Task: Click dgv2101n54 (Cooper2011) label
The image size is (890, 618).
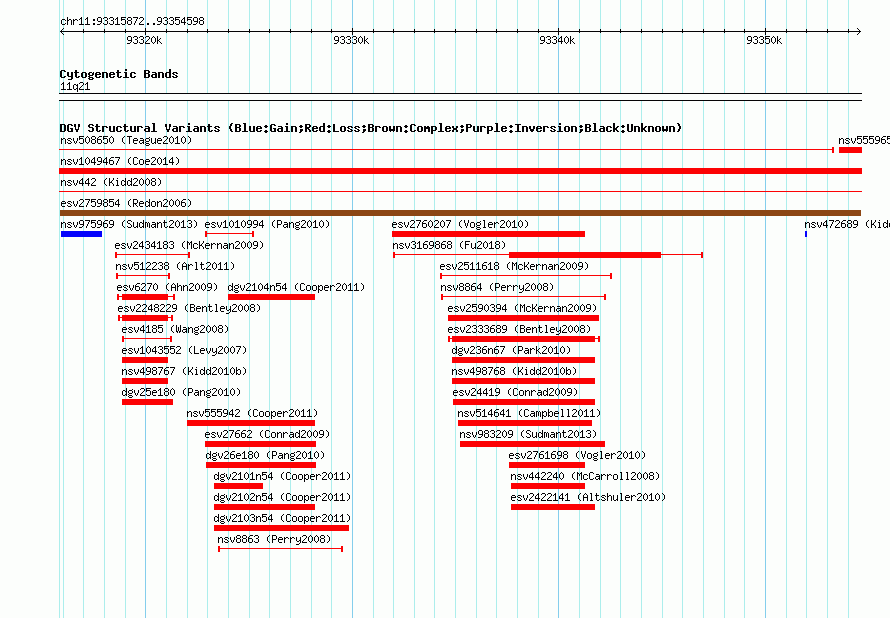Action: [282, 476]
